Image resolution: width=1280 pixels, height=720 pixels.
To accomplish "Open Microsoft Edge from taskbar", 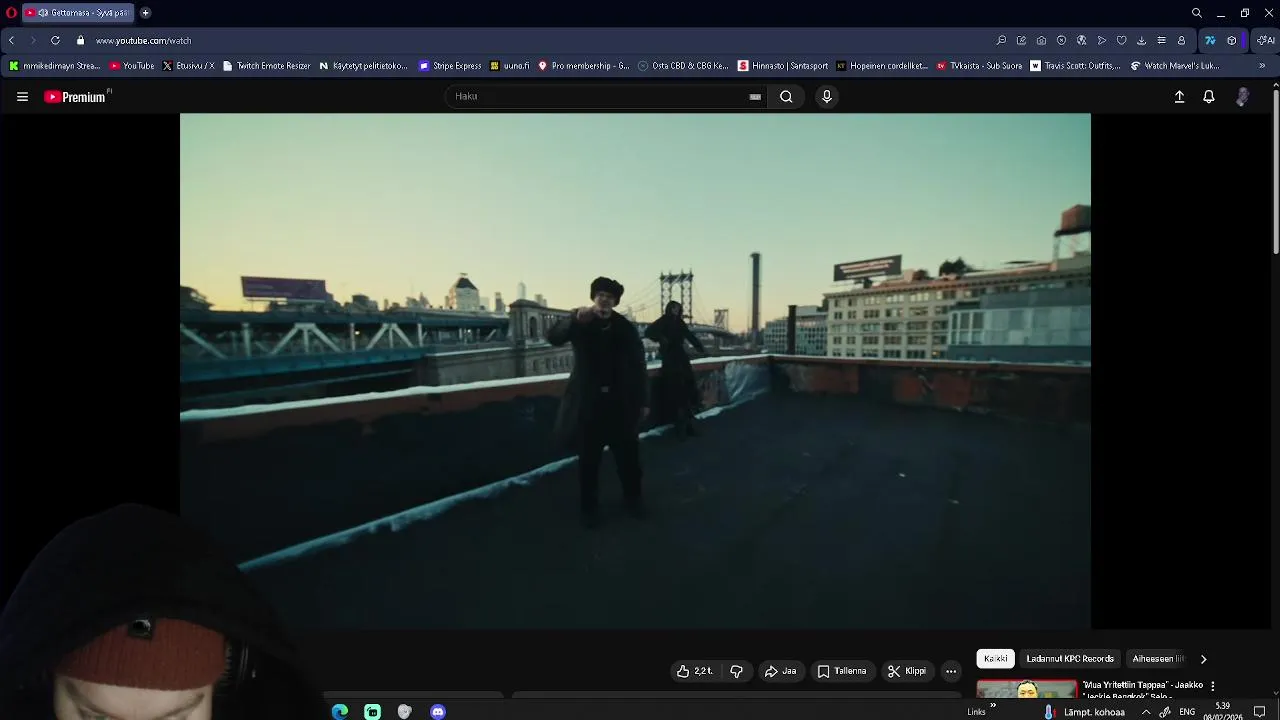I will [340, 712].
